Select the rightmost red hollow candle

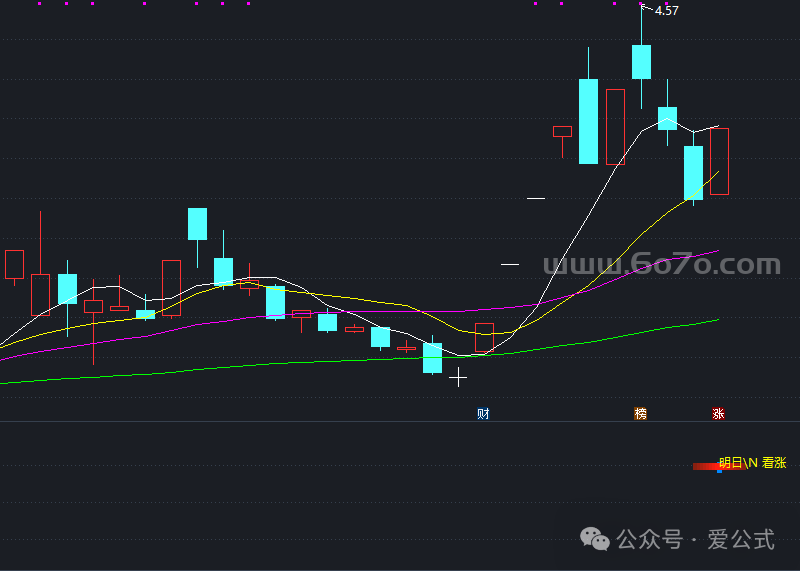[x=719, y=161]
